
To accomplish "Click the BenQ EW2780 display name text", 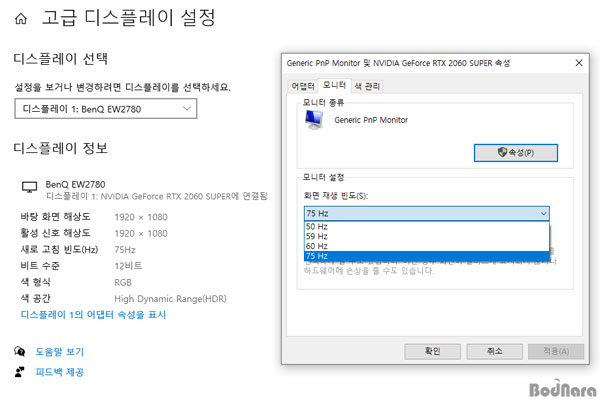I will click(75, 184).
